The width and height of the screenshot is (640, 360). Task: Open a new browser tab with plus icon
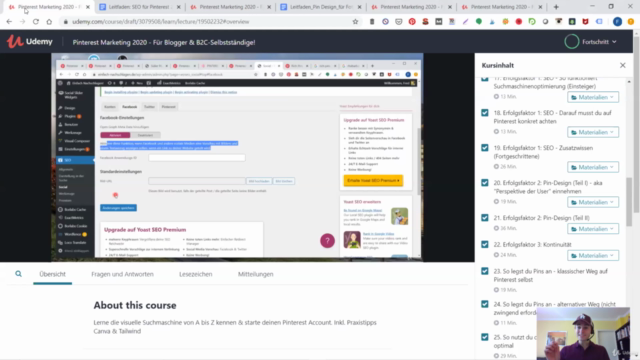(556, 7)
